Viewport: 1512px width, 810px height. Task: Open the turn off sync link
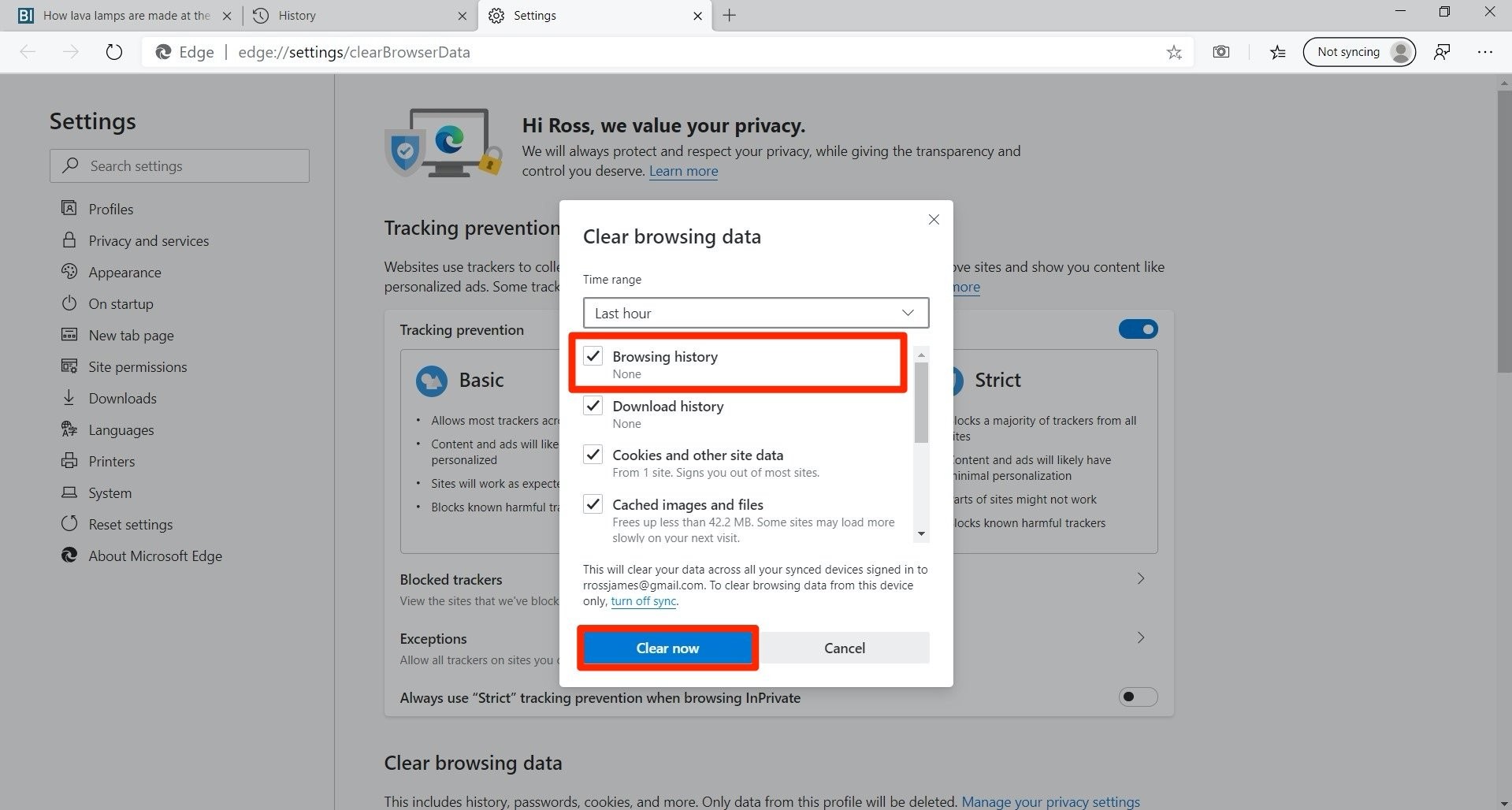(x=642, y=600)
